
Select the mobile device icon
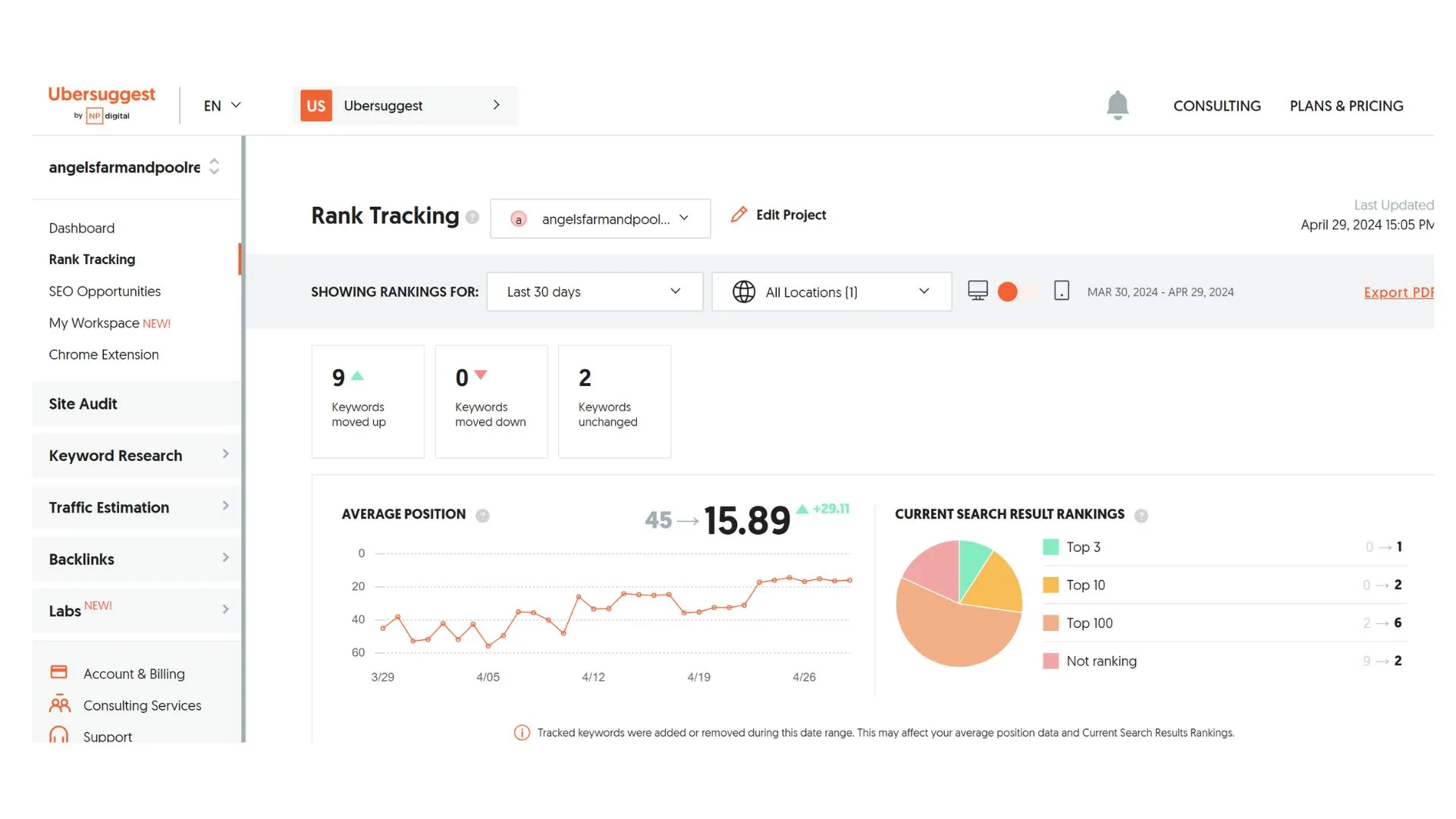tap(1062, 291)
